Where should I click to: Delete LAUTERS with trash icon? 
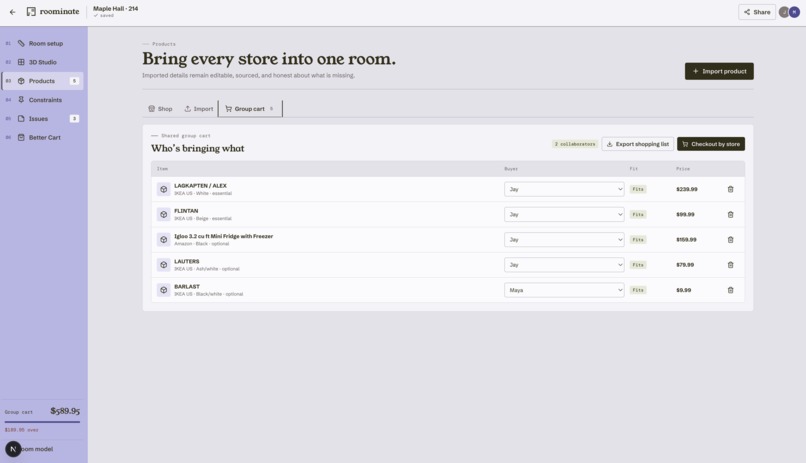730,265
